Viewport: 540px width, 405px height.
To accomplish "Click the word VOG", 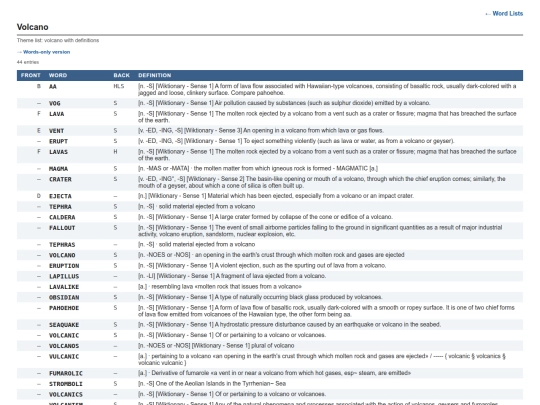I will (54, 103).
